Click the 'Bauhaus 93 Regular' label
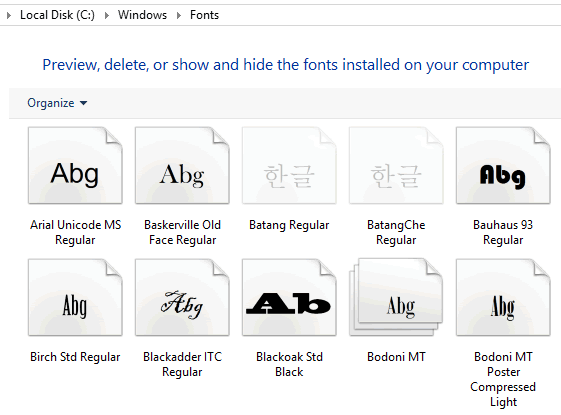Screen dimensions: 561x415 click(503, 232)
